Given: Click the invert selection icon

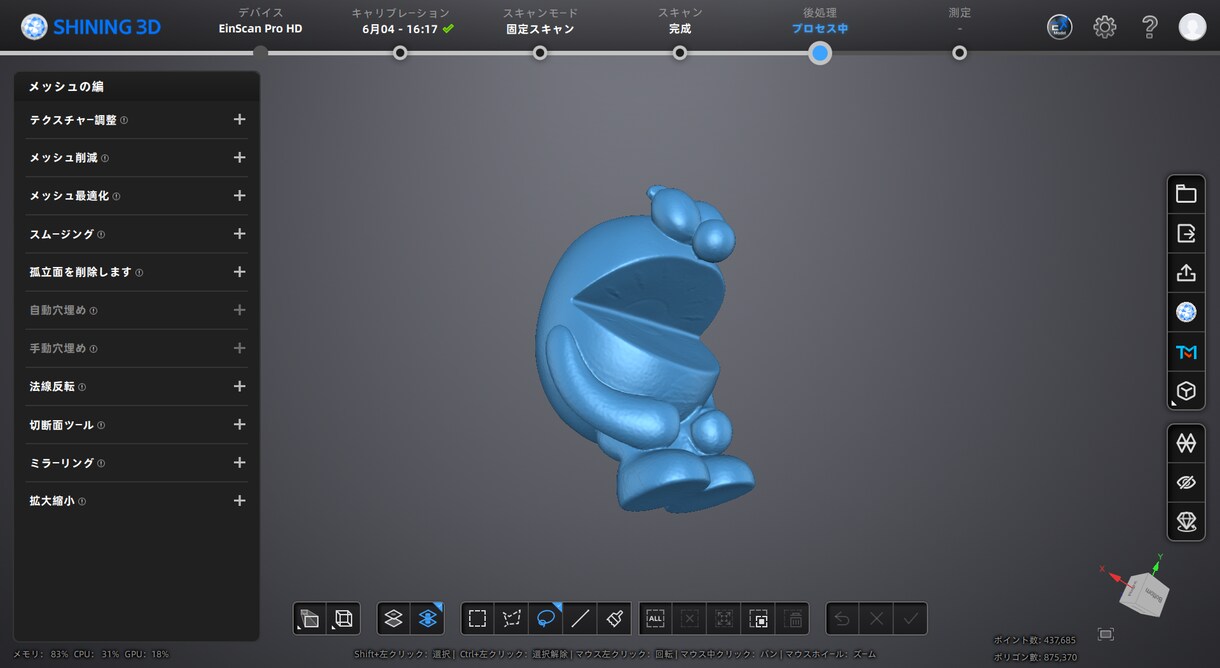Looking at the screenshot, I should [x=758, y=618].
